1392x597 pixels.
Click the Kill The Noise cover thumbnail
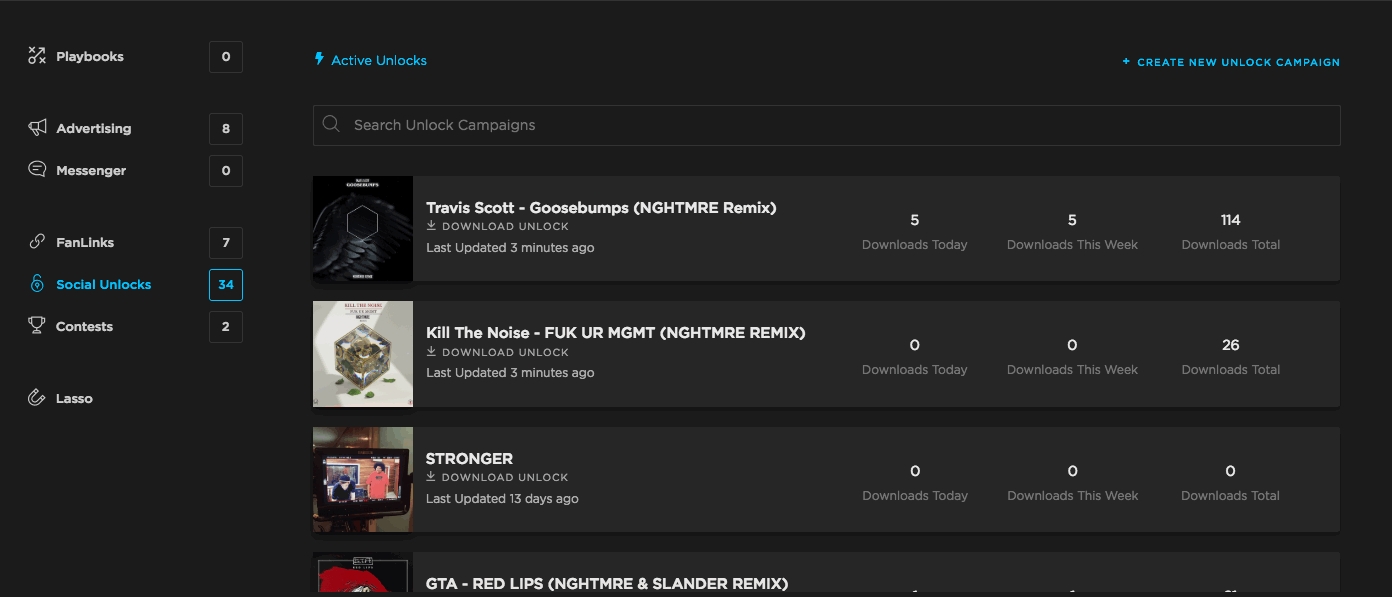(x=363, y=354)
